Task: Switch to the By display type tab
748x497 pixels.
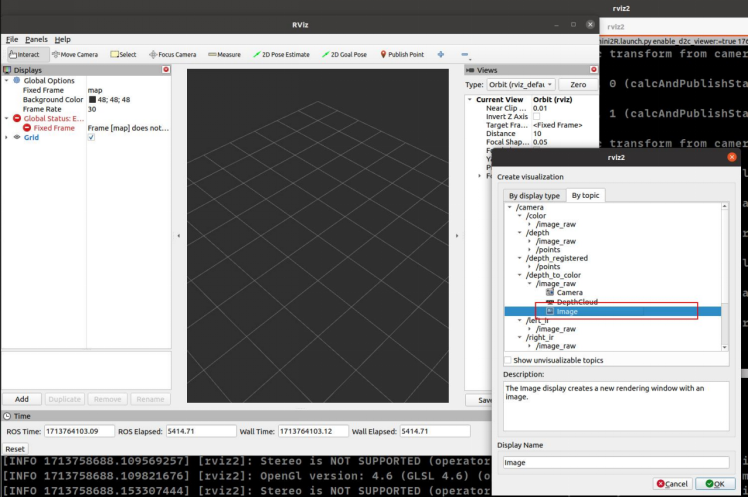Action: tap(534, 196)
